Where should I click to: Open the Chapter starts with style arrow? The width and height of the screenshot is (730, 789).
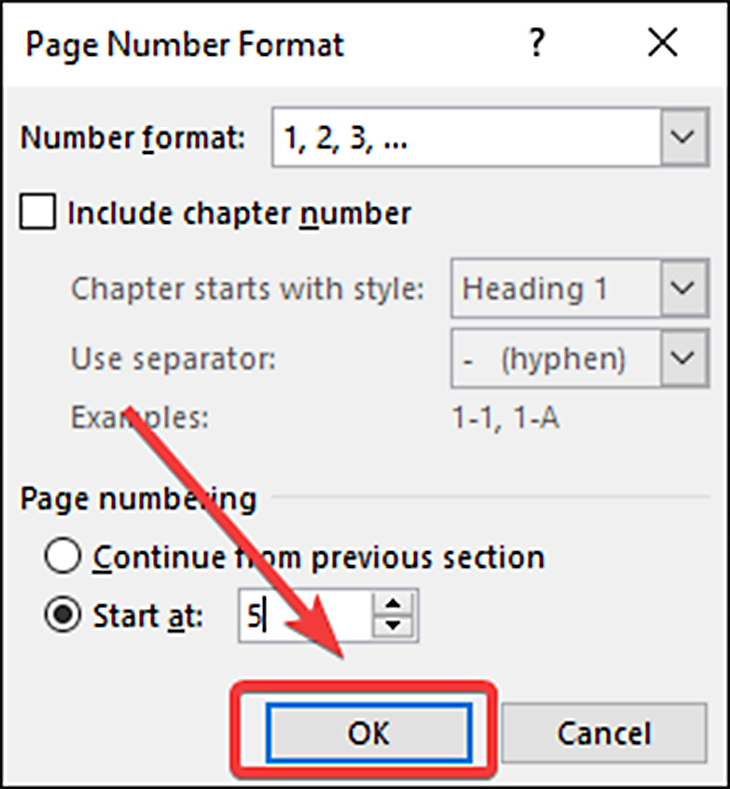(684, 288)
